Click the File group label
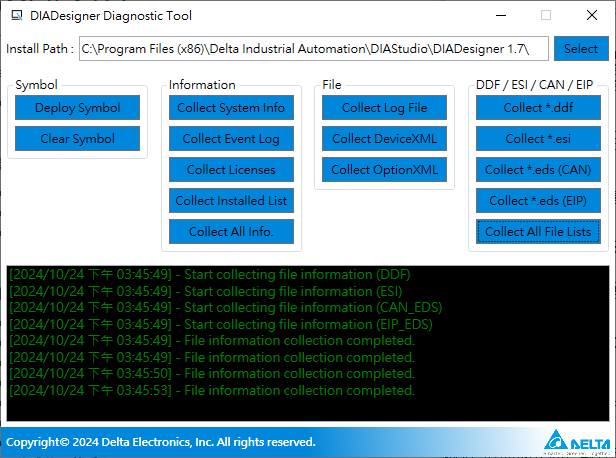 [x=332, y=85]
